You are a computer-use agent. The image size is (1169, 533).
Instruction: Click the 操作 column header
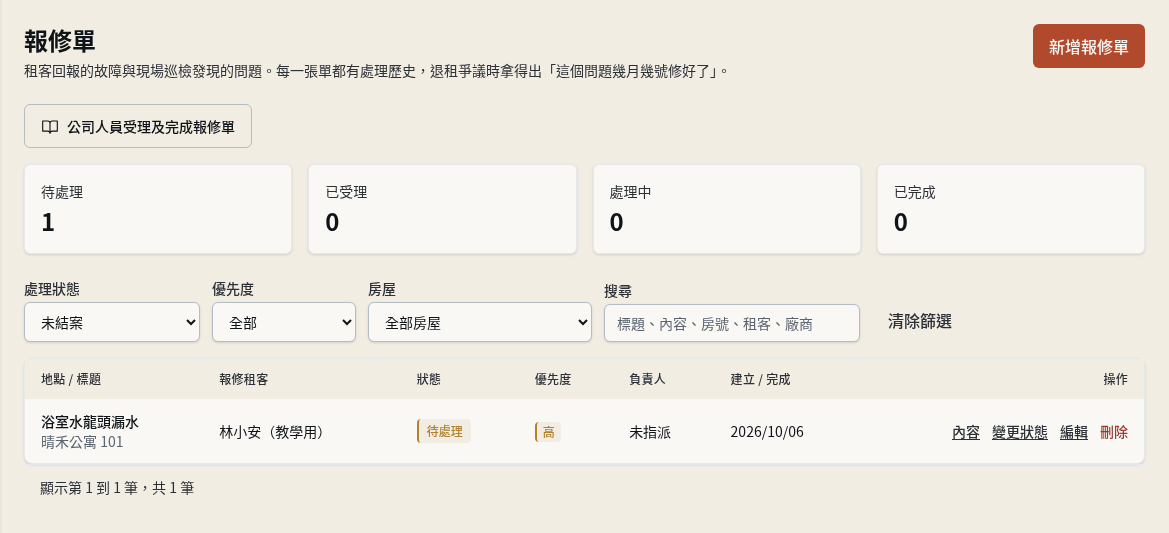(x=1115, y=379)
